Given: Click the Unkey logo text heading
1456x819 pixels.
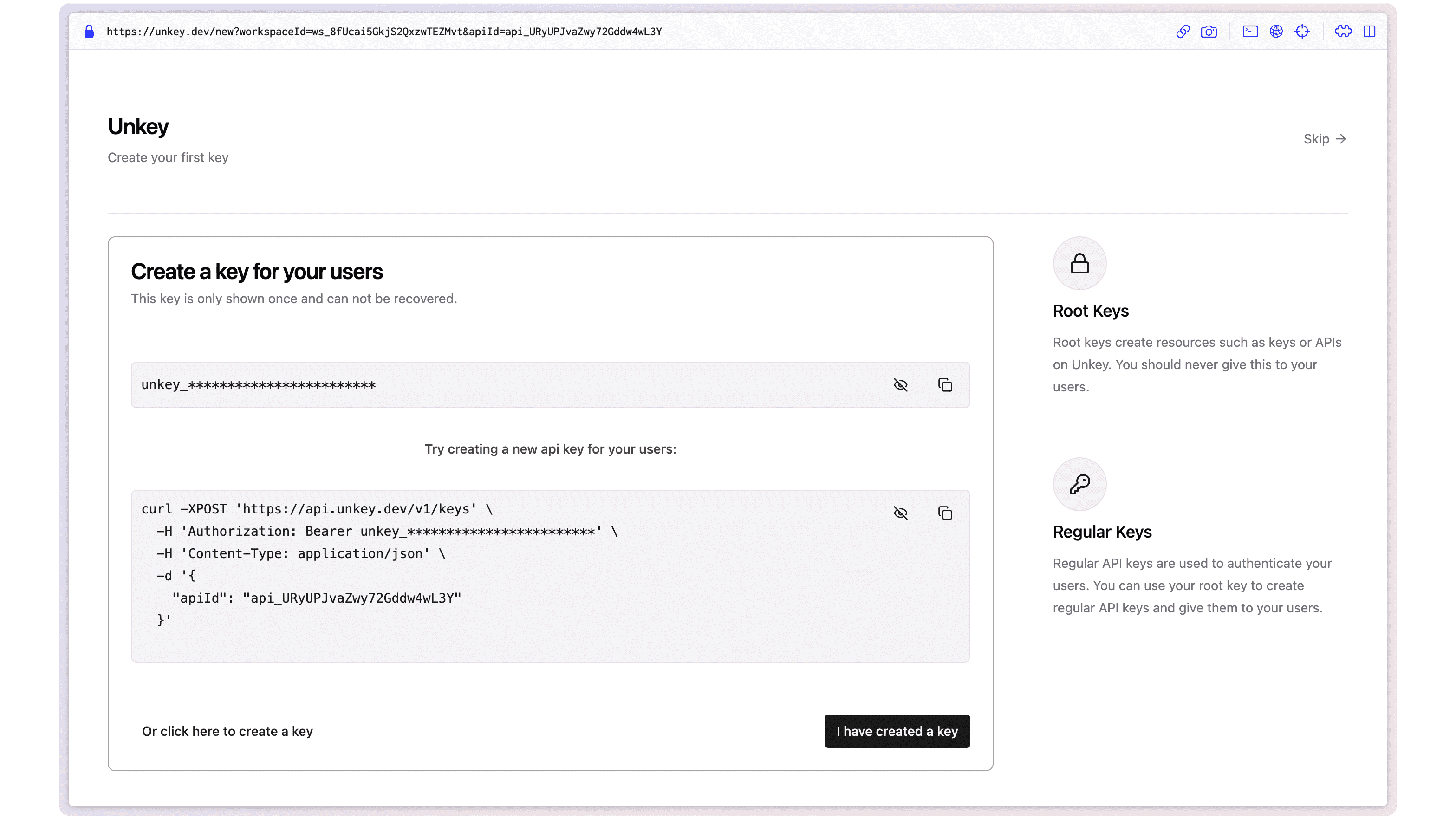Looking at the screenshot, I should [138, 126].
